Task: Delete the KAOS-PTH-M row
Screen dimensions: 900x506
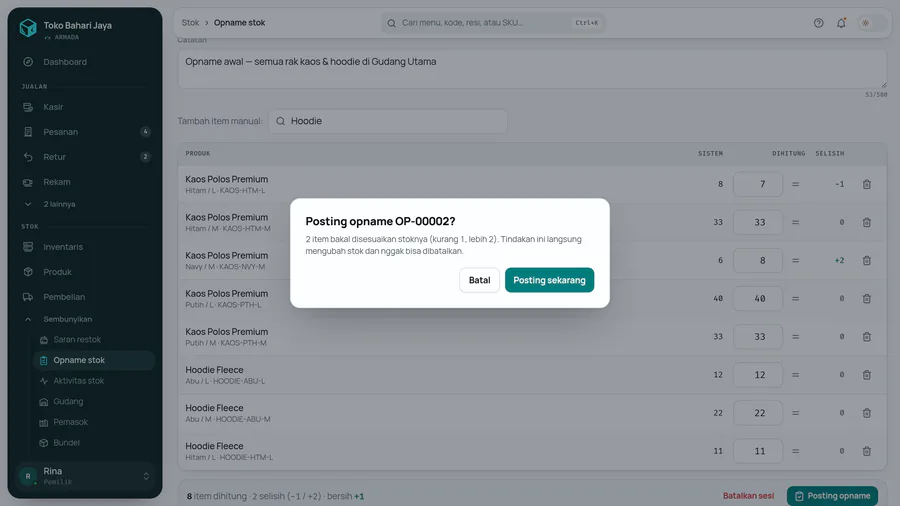Action: click(x=867, y=337)
